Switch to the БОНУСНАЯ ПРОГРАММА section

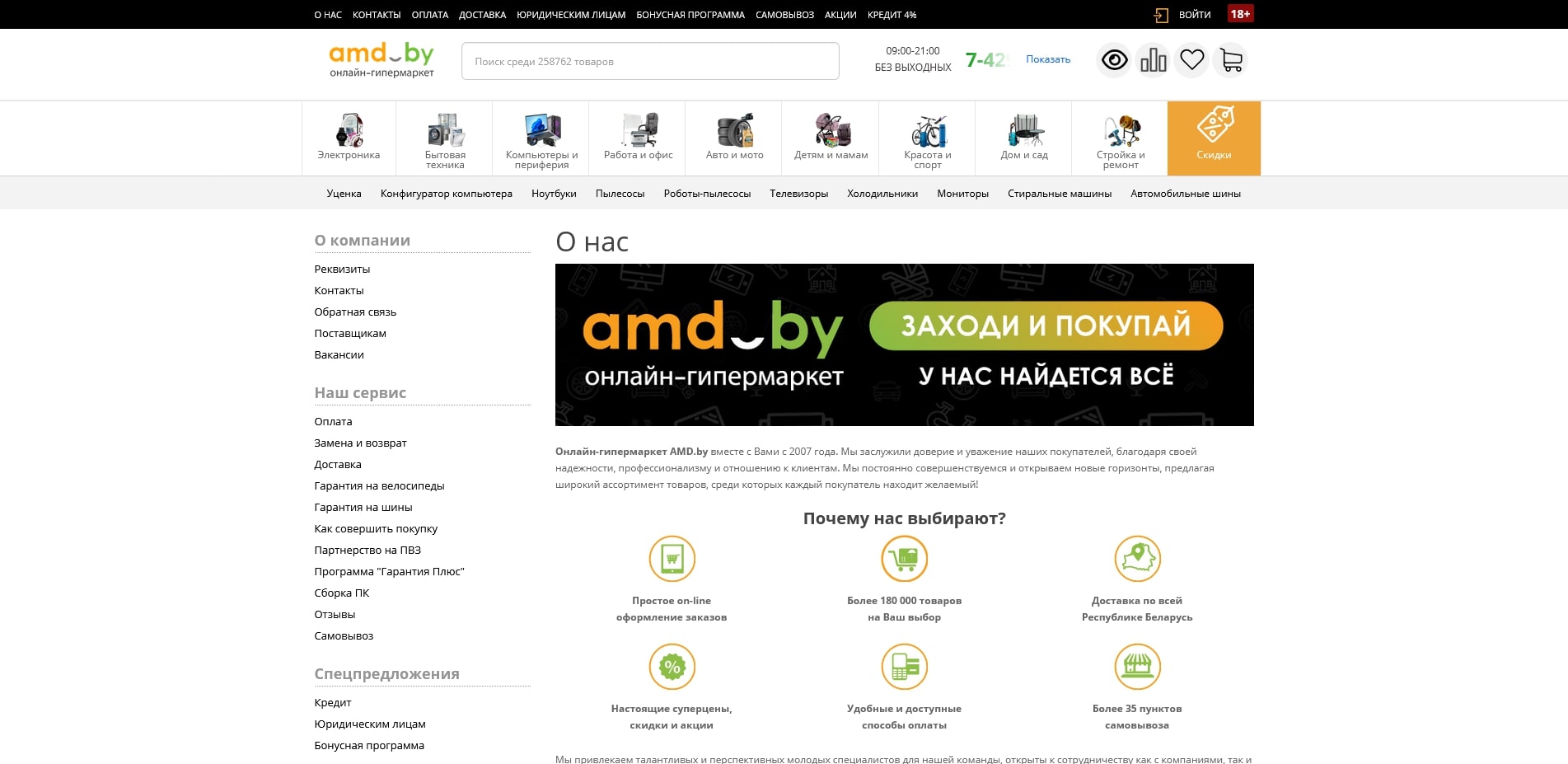(690, 14)
